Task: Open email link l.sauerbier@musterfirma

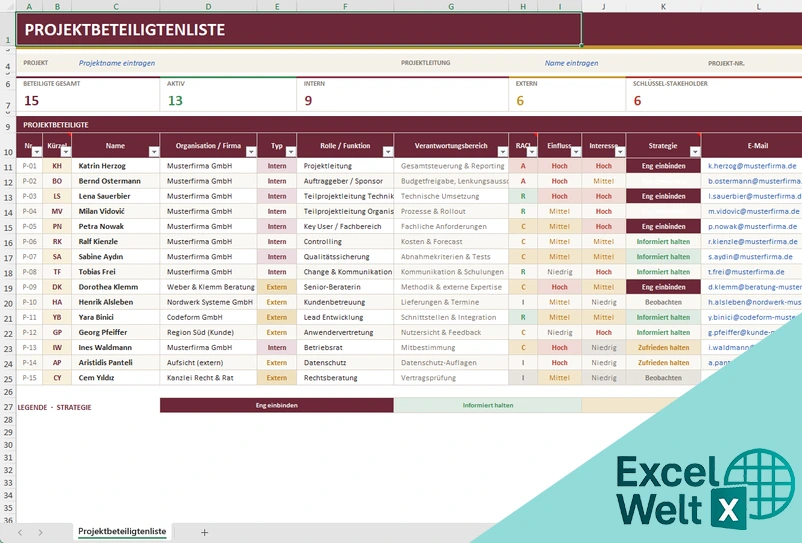Action: coord(754,196)
